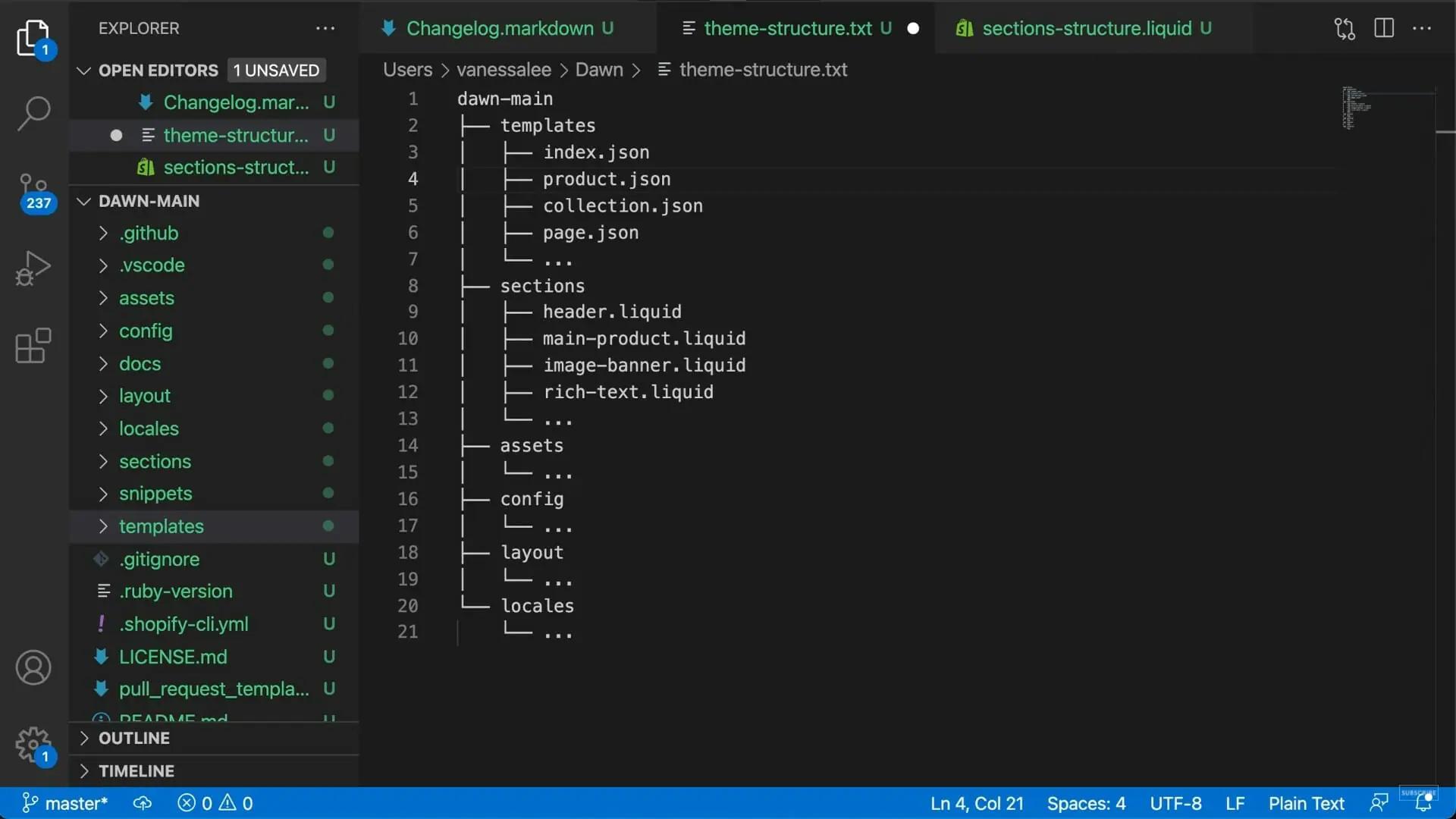Open the Search view in activity bar
This screenshot has width=1456, height=819.
[33, 114]
